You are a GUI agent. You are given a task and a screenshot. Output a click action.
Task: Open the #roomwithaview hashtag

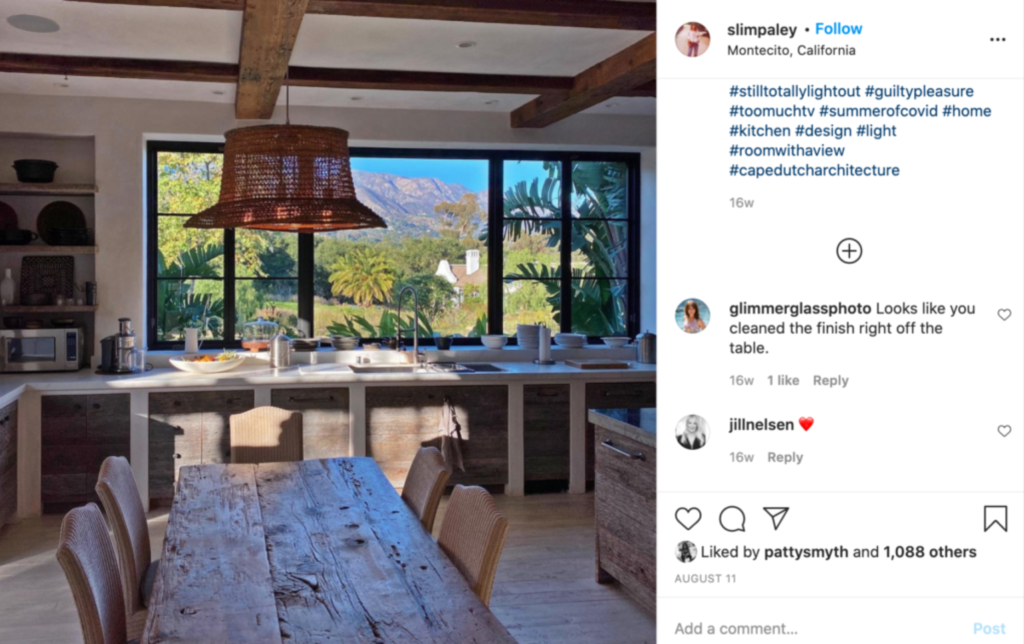787,151
